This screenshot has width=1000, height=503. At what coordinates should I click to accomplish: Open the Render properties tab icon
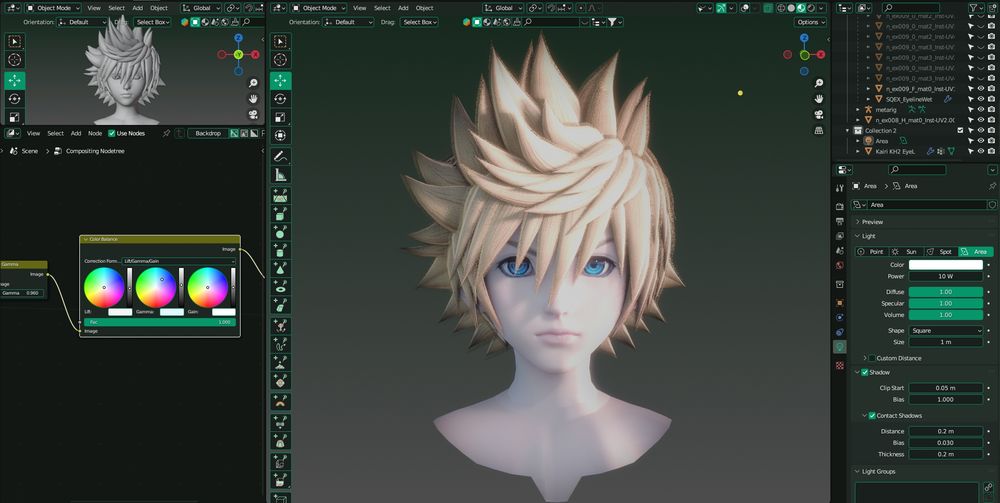[x=840, y=207]
